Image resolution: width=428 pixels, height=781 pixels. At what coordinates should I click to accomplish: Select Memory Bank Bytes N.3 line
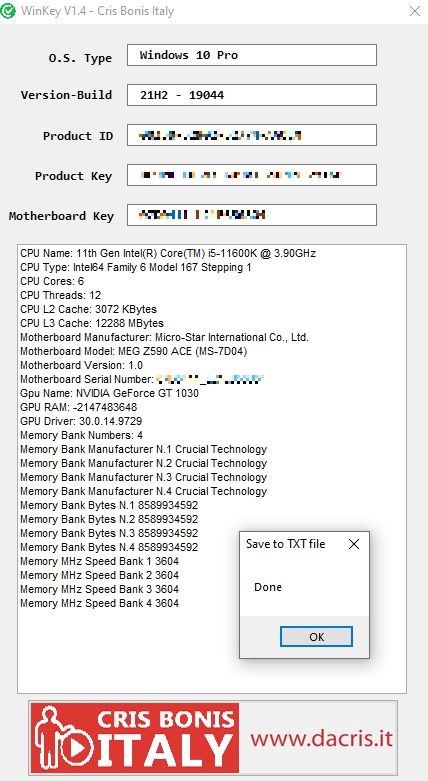109,533
